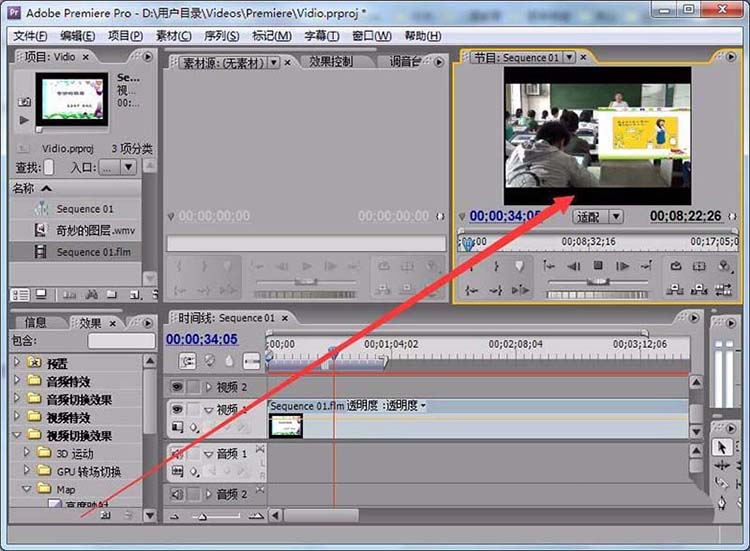This screenshot has height=551, width=750.
Task: Select the Pen tool in tools panel
Action: [x=722, y=503]
